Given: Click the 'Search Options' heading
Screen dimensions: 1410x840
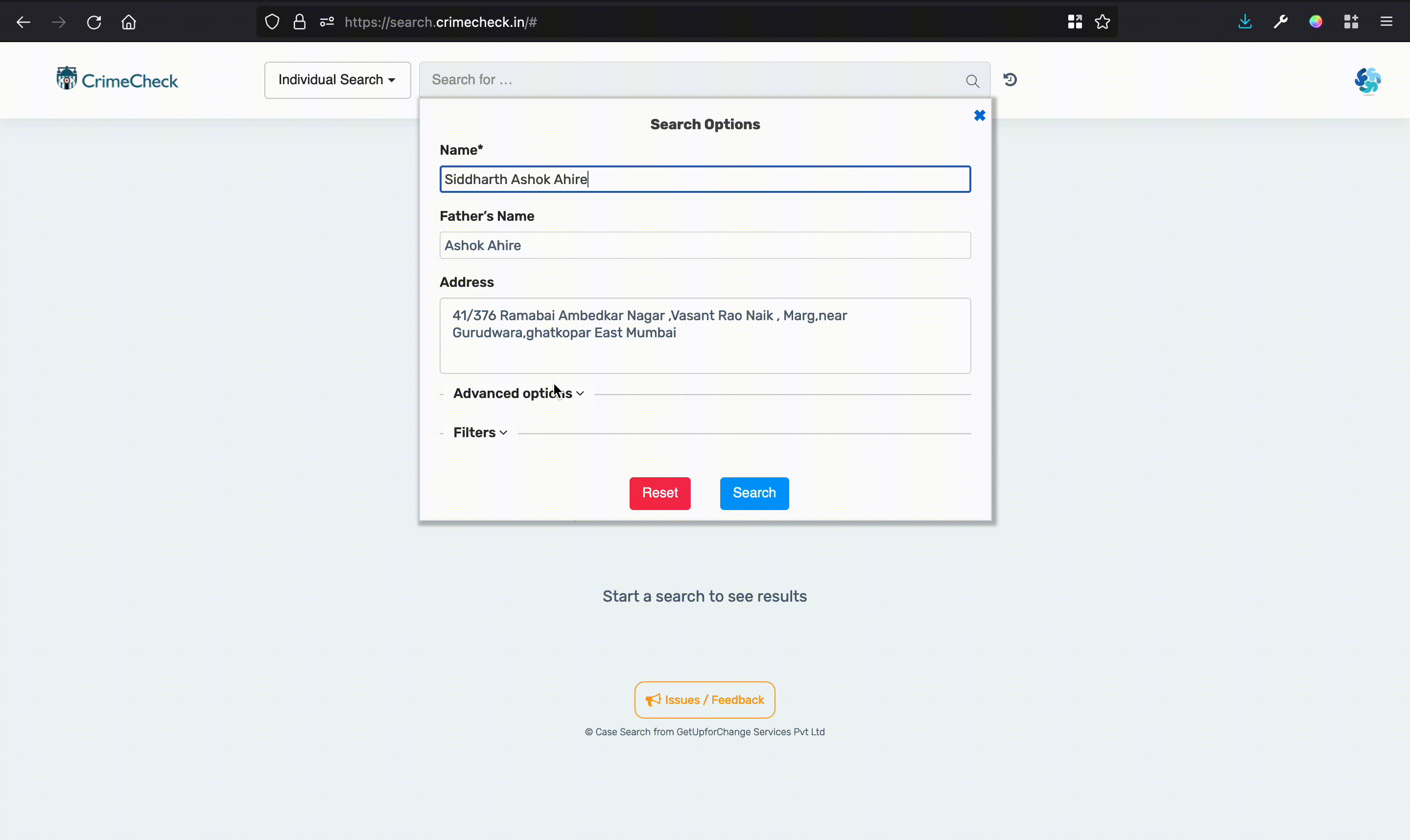Looking at the screenshot, I should point(705,124).
